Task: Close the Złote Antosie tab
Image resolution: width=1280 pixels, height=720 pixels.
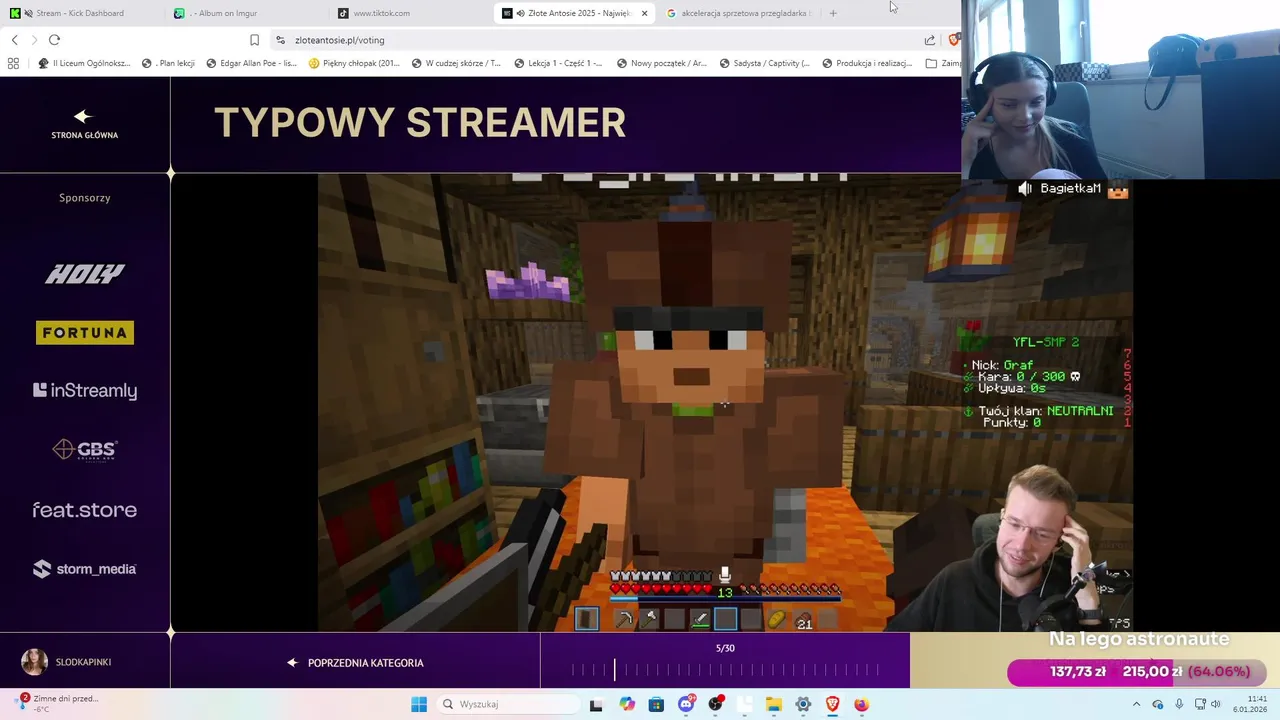Action: pos(644,13)
